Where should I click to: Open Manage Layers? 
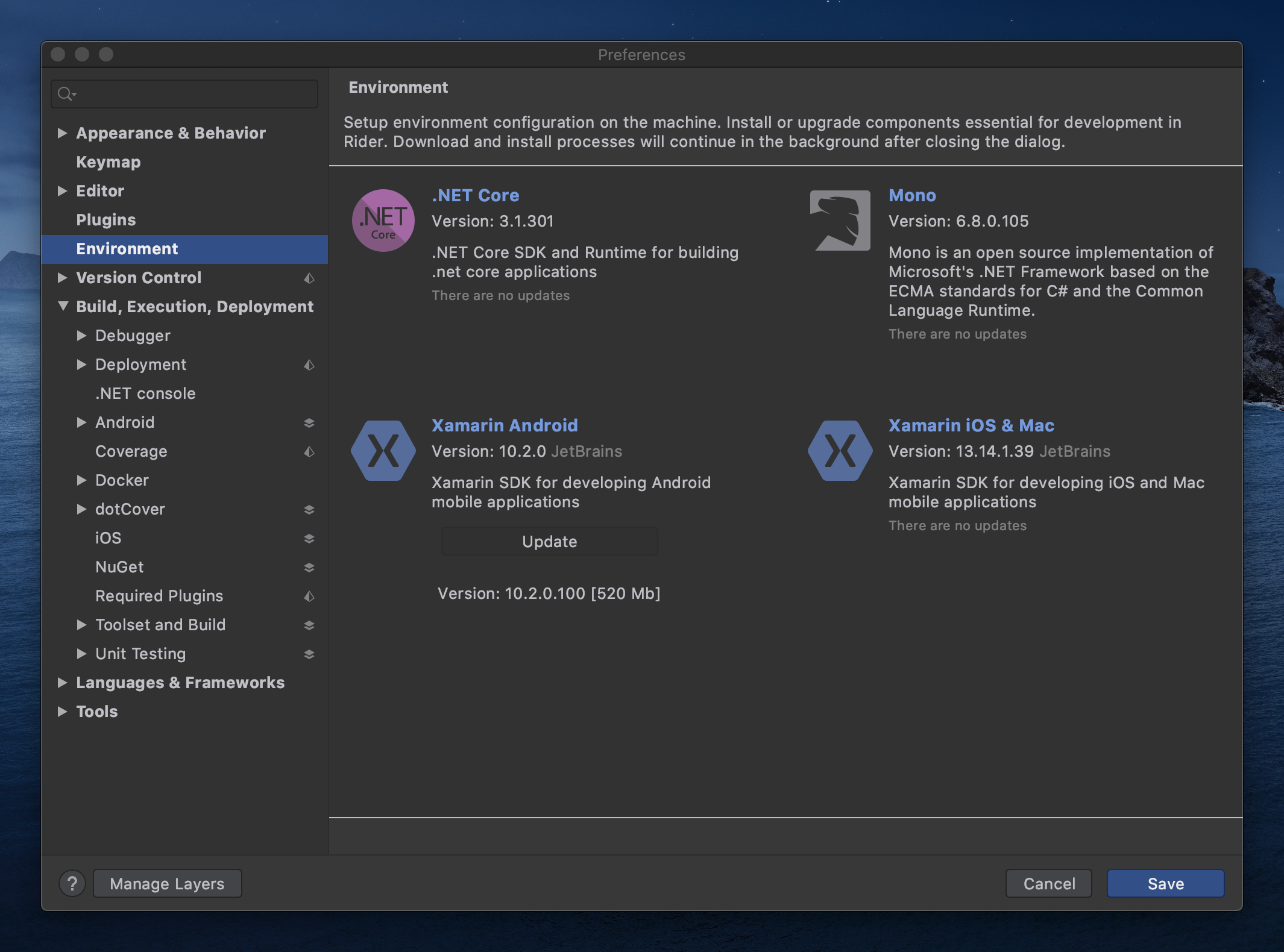pyautogui.click(x=167, y=883)
